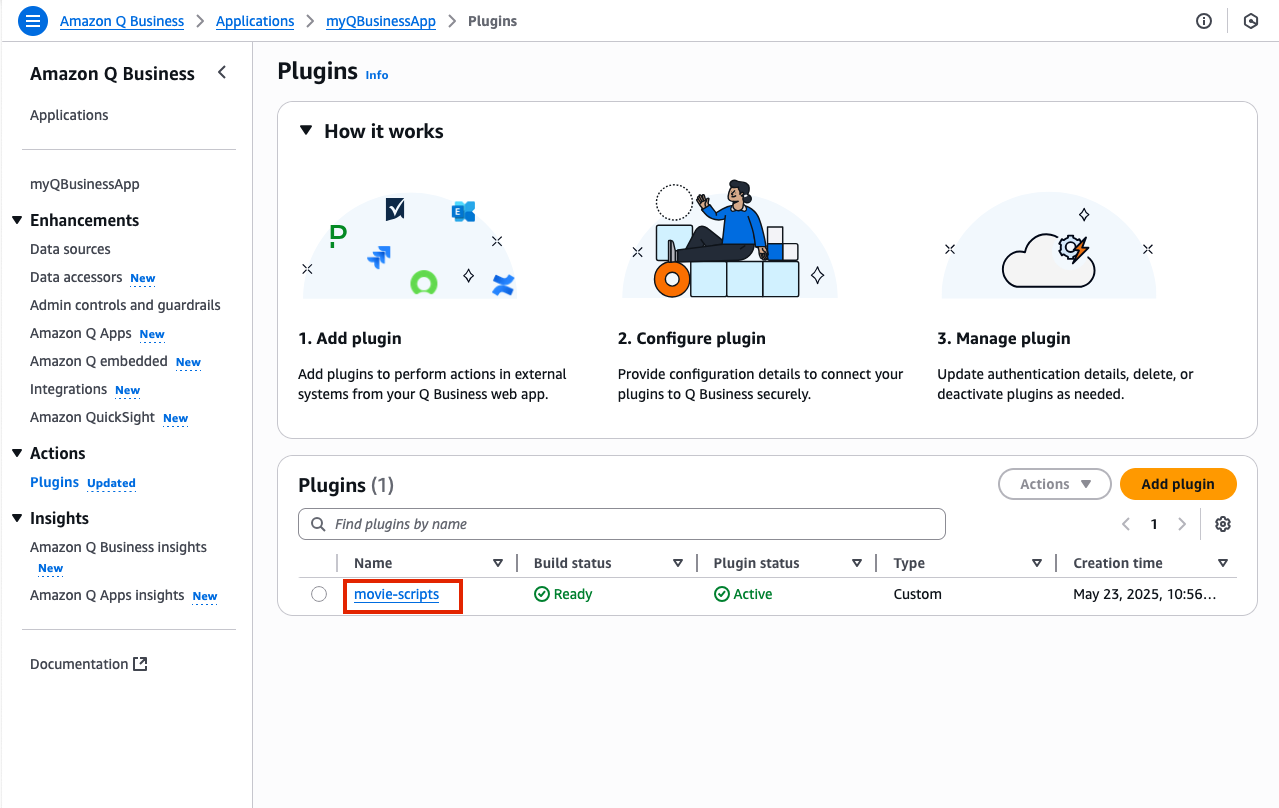Collapse the Amazon Q Business sidebar
The width and height of the screenshot is (1279, 808).
point(222,73)
